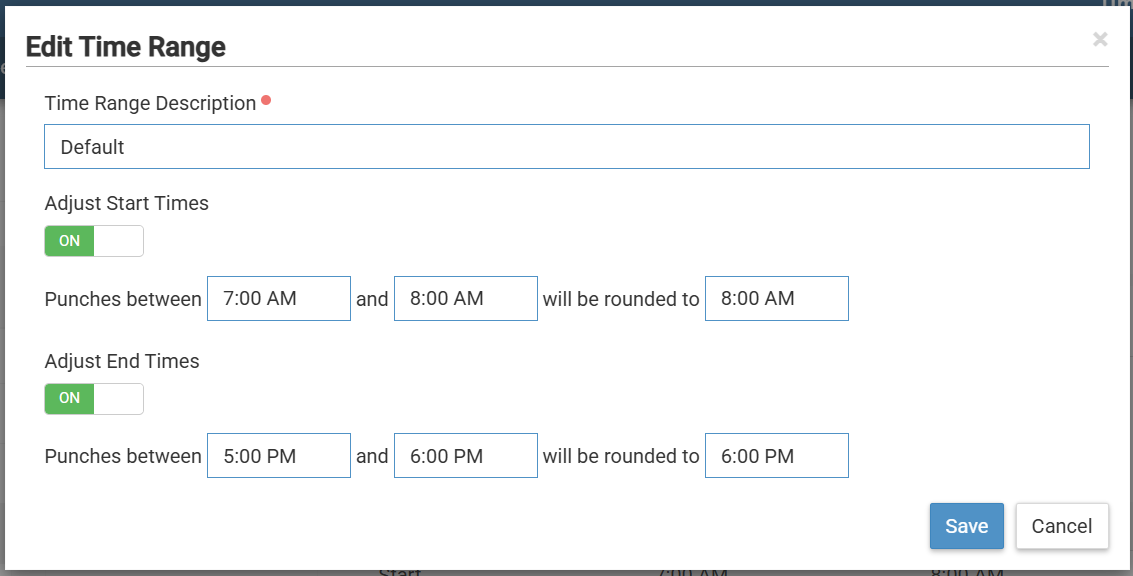The width and height of the screenshot is (1133, 576).
Task: Edit the start 'rounded to' 8:00 AM field
Action: click(x=777, y=298)
